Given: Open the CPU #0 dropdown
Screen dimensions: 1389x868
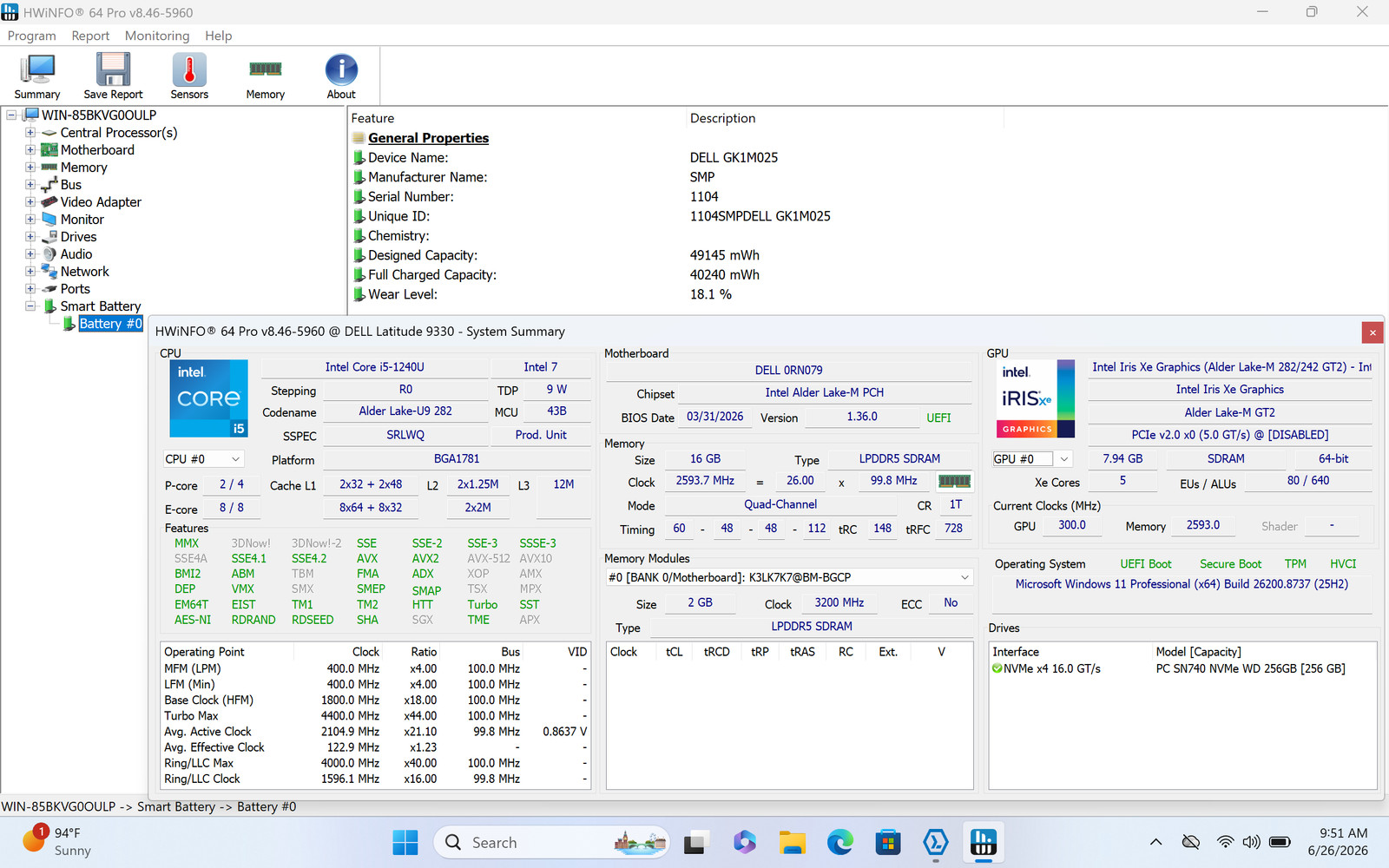Looking at the screenshot, I should pyautogui.click(x=203, y=459).
